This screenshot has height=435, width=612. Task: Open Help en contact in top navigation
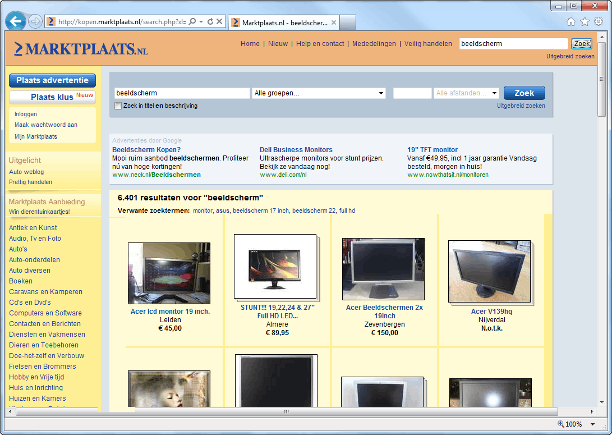(x=320, y=44)
